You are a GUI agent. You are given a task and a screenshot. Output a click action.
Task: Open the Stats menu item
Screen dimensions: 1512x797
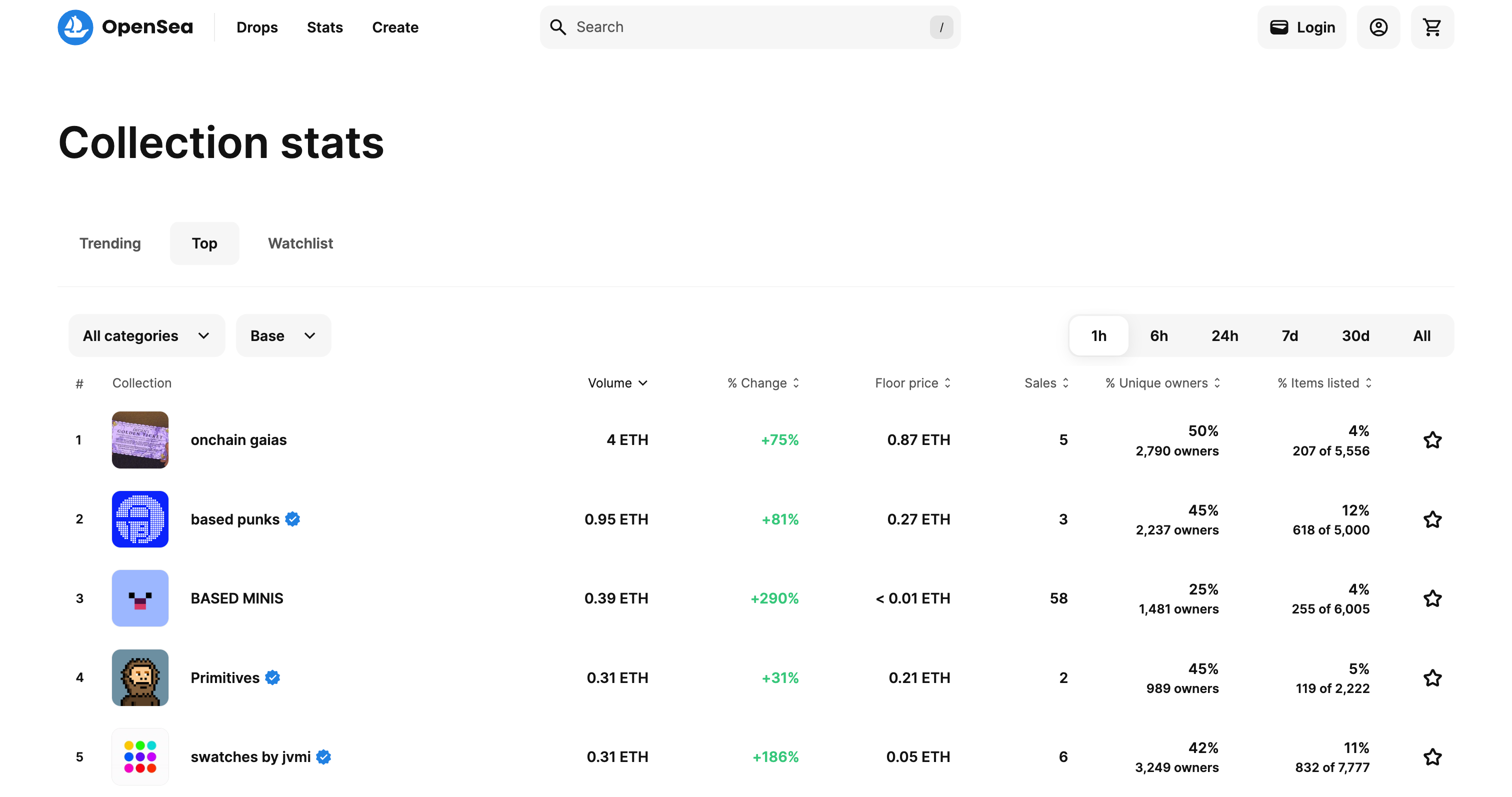pyautogui.click(x=324, y=27)
